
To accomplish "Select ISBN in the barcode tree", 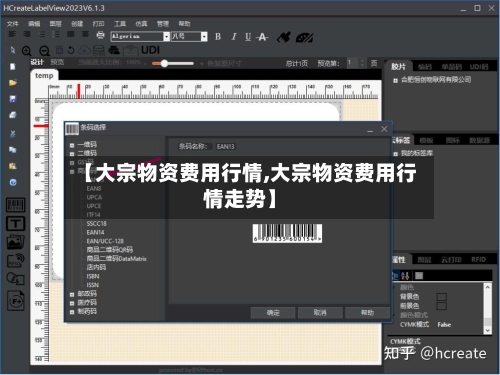I will [93, 276].
